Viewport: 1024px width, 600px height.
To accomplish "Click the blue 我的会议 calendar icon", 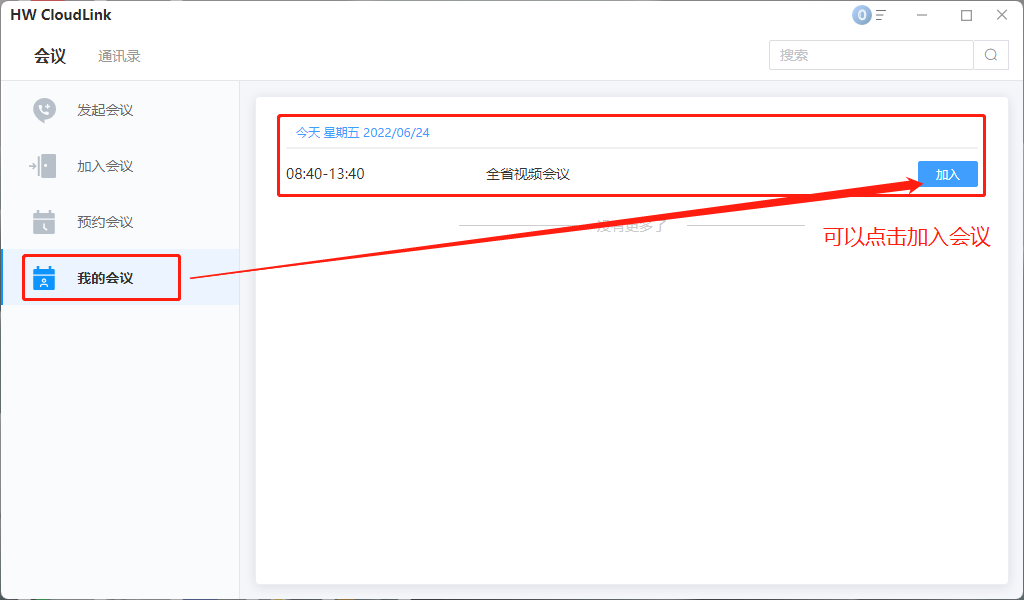I will pos(44,278).
